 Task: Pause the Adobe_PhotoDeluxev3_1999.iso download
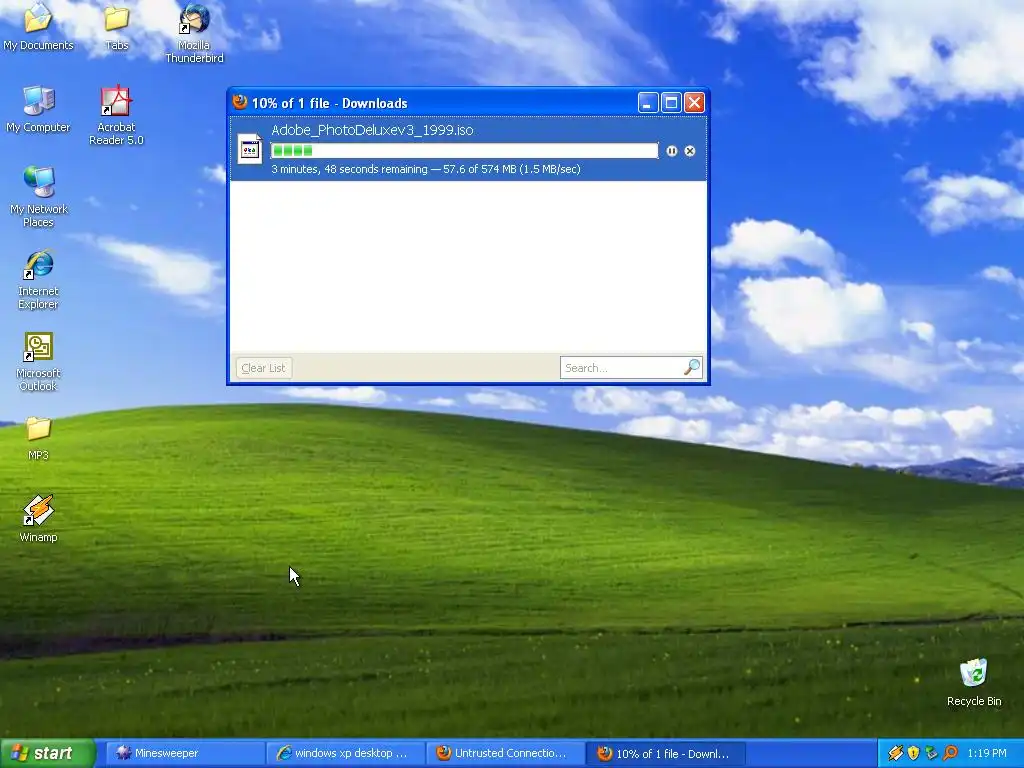[671, 151]
